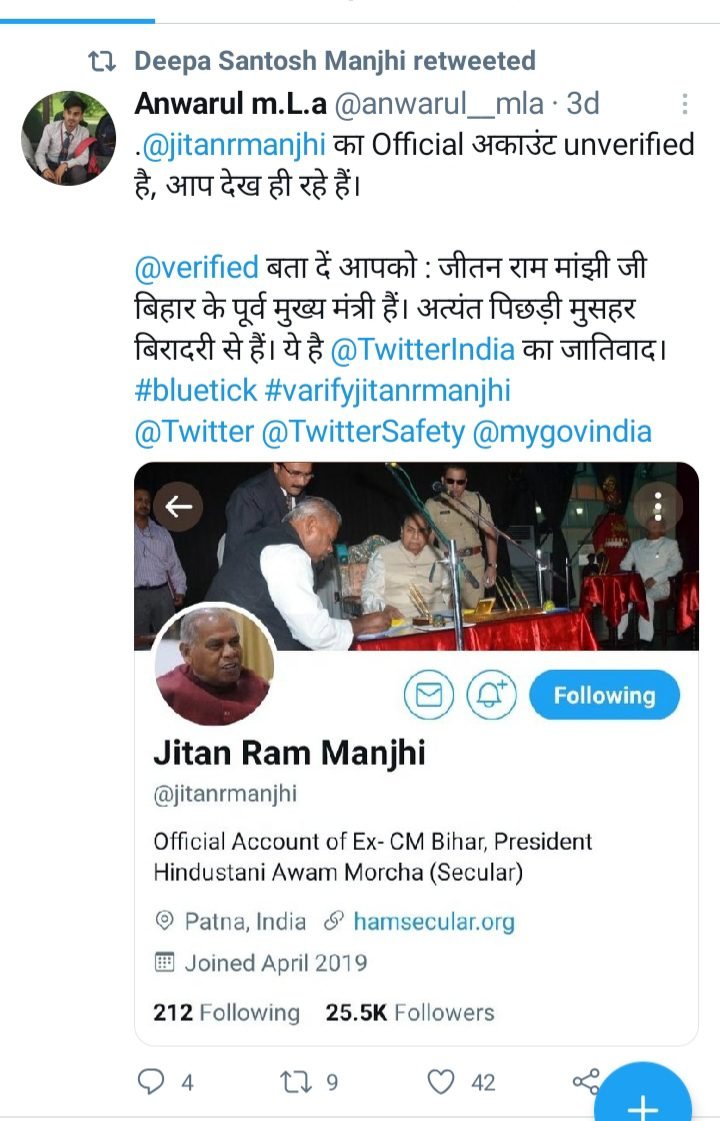Tap the share icon below the tweet

coord(586,1081)
